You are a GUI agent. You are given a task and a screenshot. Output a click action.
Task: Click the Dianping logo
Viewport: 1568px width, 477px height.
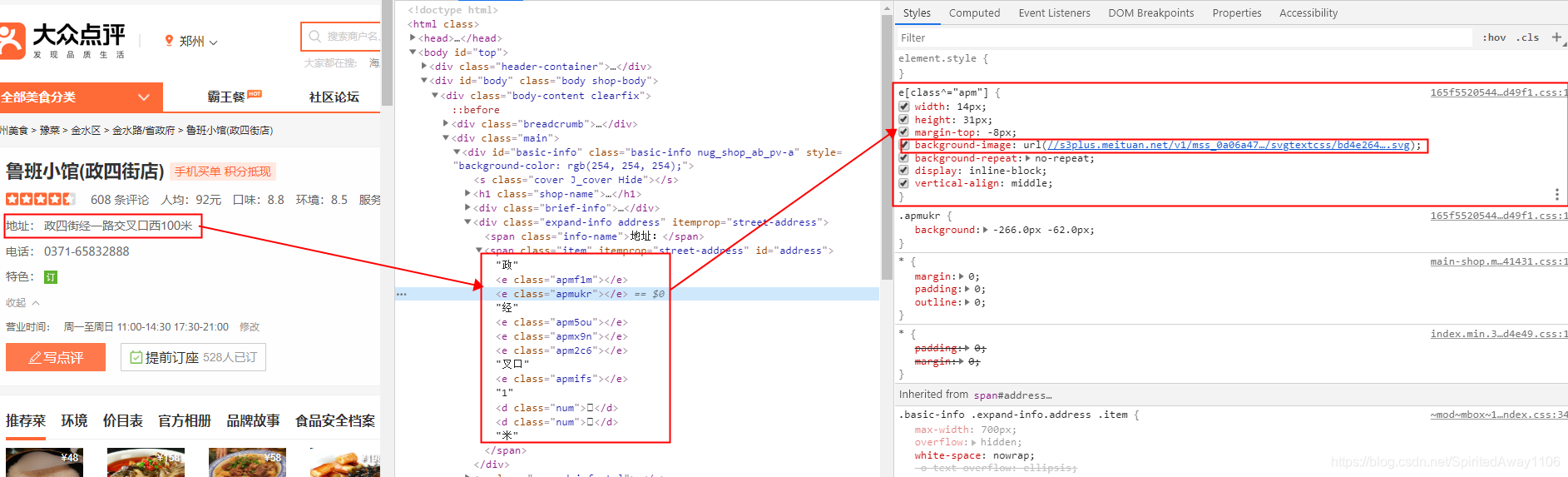[x=62, y=41]
